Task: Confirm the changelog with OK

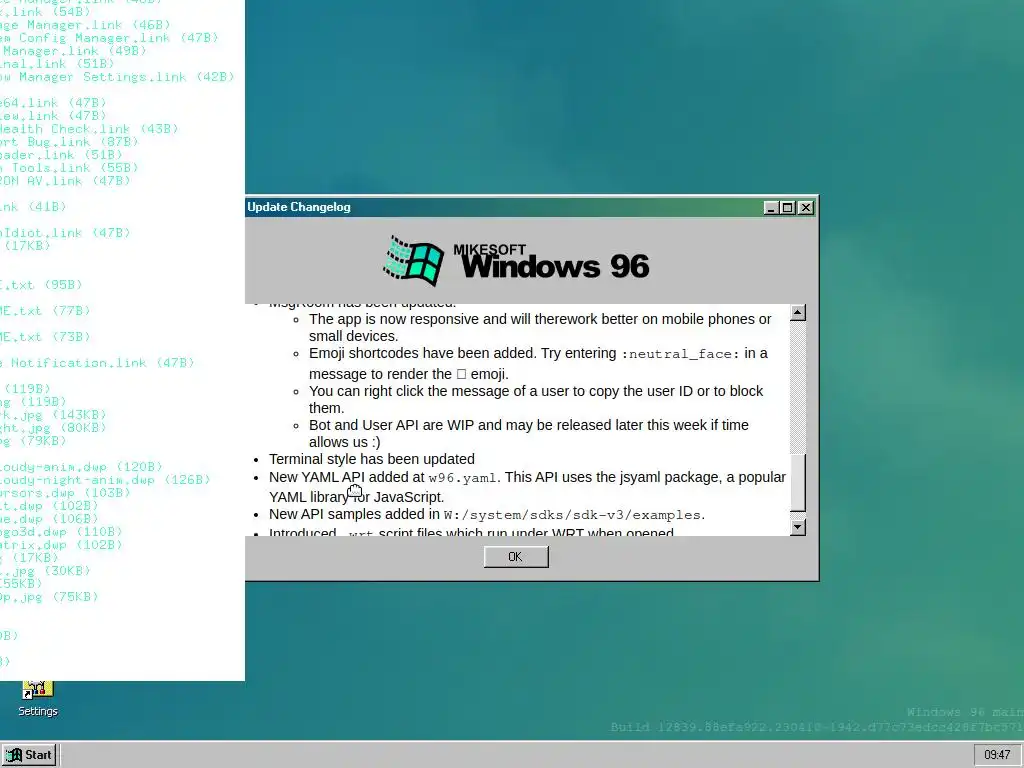Action: click(516, 557)
